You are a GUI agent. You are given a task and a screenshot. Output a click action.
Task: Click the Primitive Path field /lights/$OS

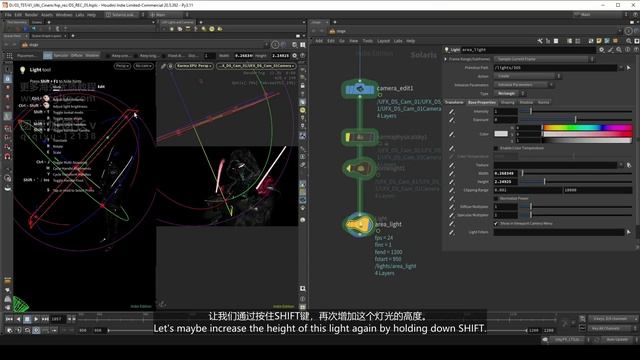pos(556,68)
